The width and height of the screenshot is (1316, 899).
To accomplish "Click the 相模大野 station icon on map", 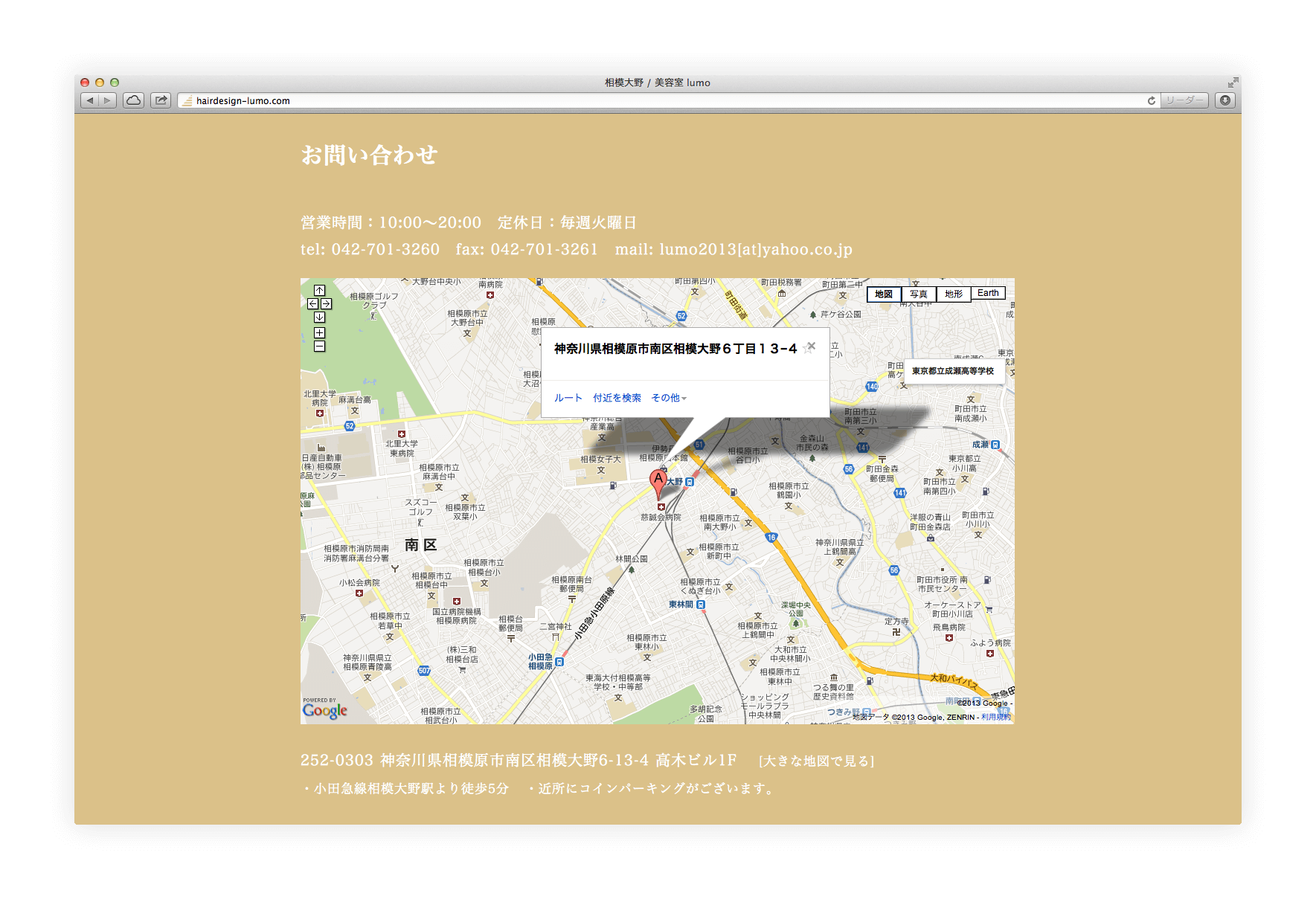I will pos(690,482).
